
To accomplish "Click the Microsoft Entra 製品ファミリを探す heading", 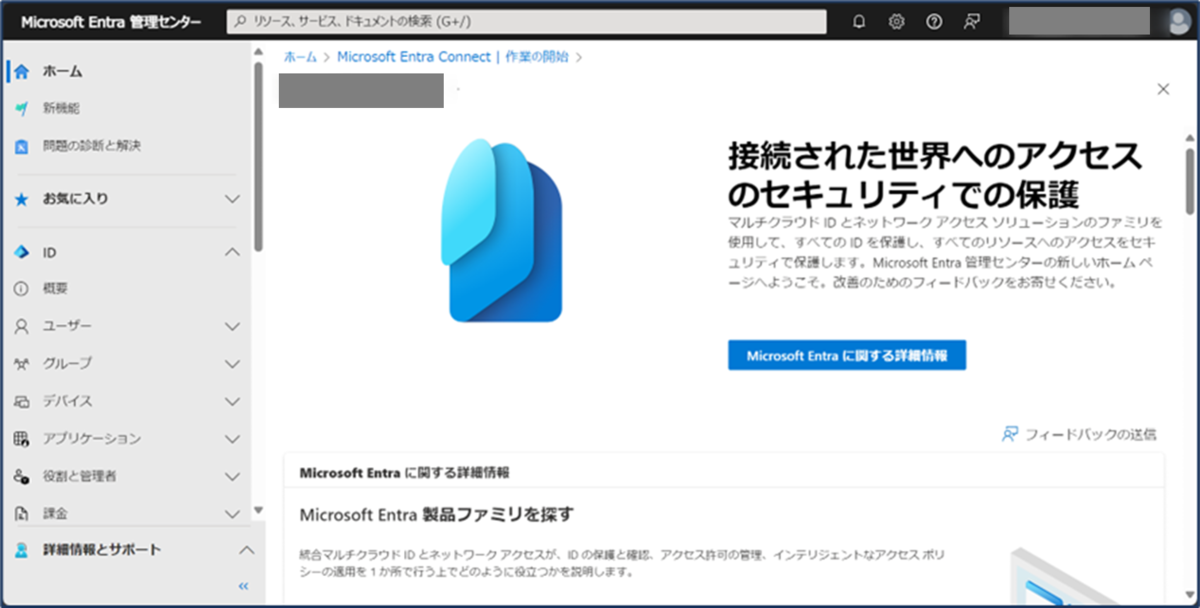I will [436, 515].
